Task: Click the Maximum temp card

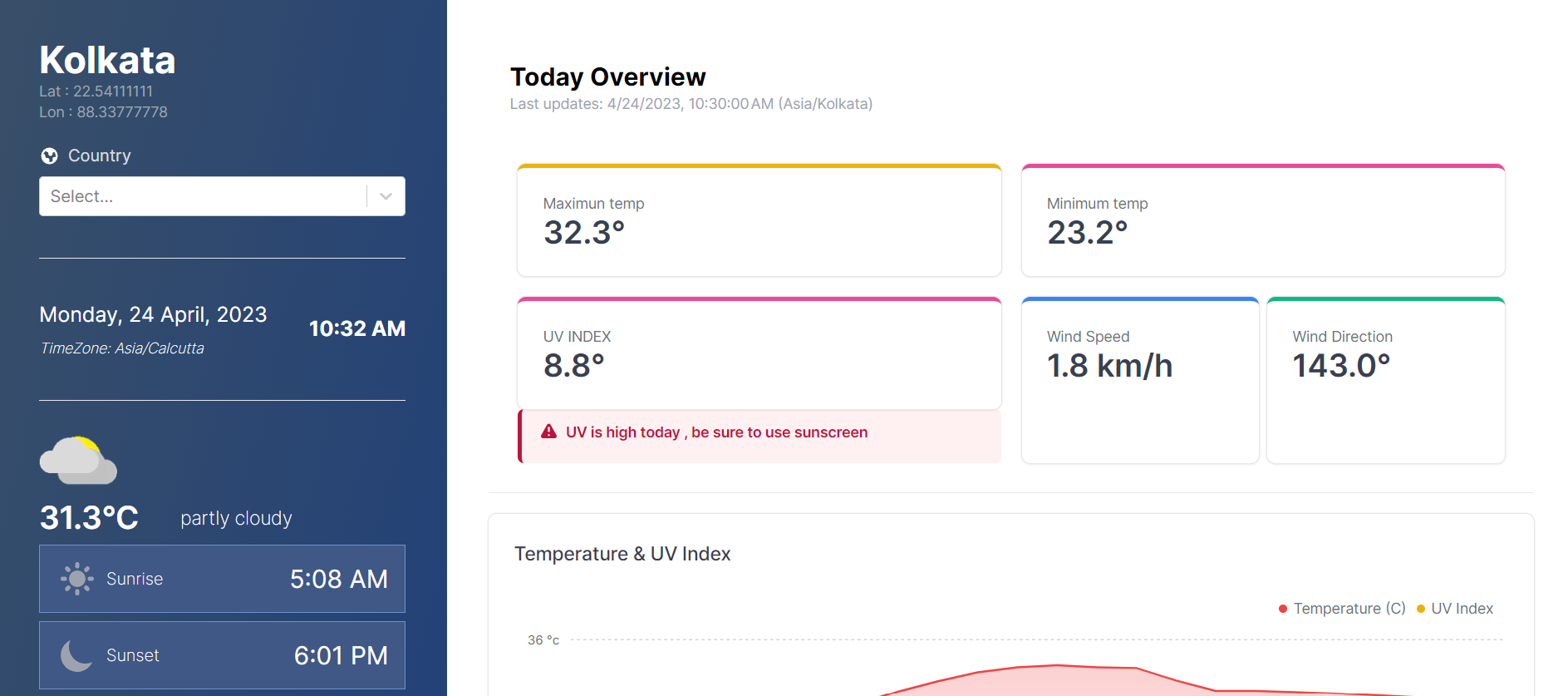Action: (759, 220)
